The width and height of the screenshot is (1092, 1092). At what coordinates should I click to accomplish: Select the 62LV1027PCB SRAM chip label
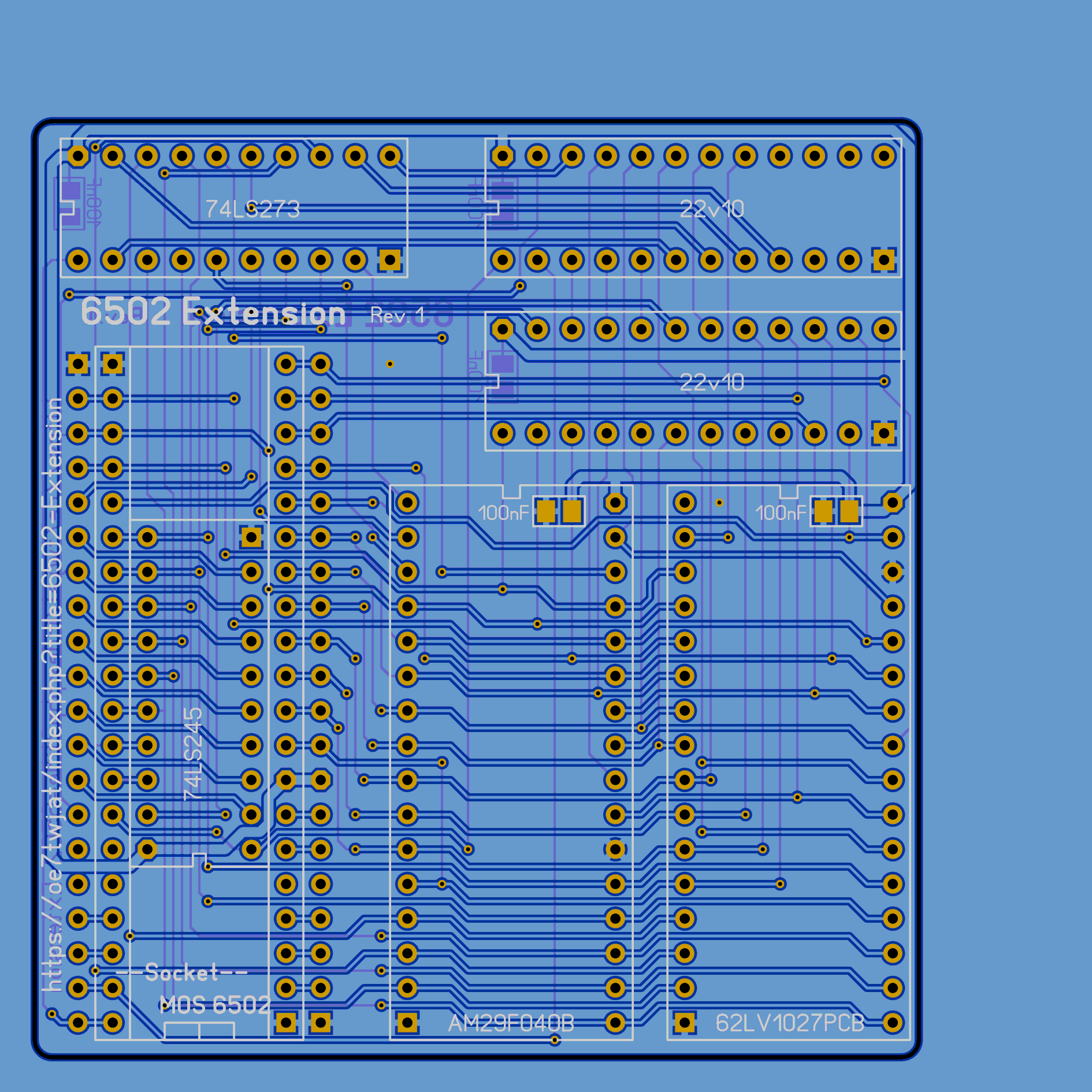789,1023
